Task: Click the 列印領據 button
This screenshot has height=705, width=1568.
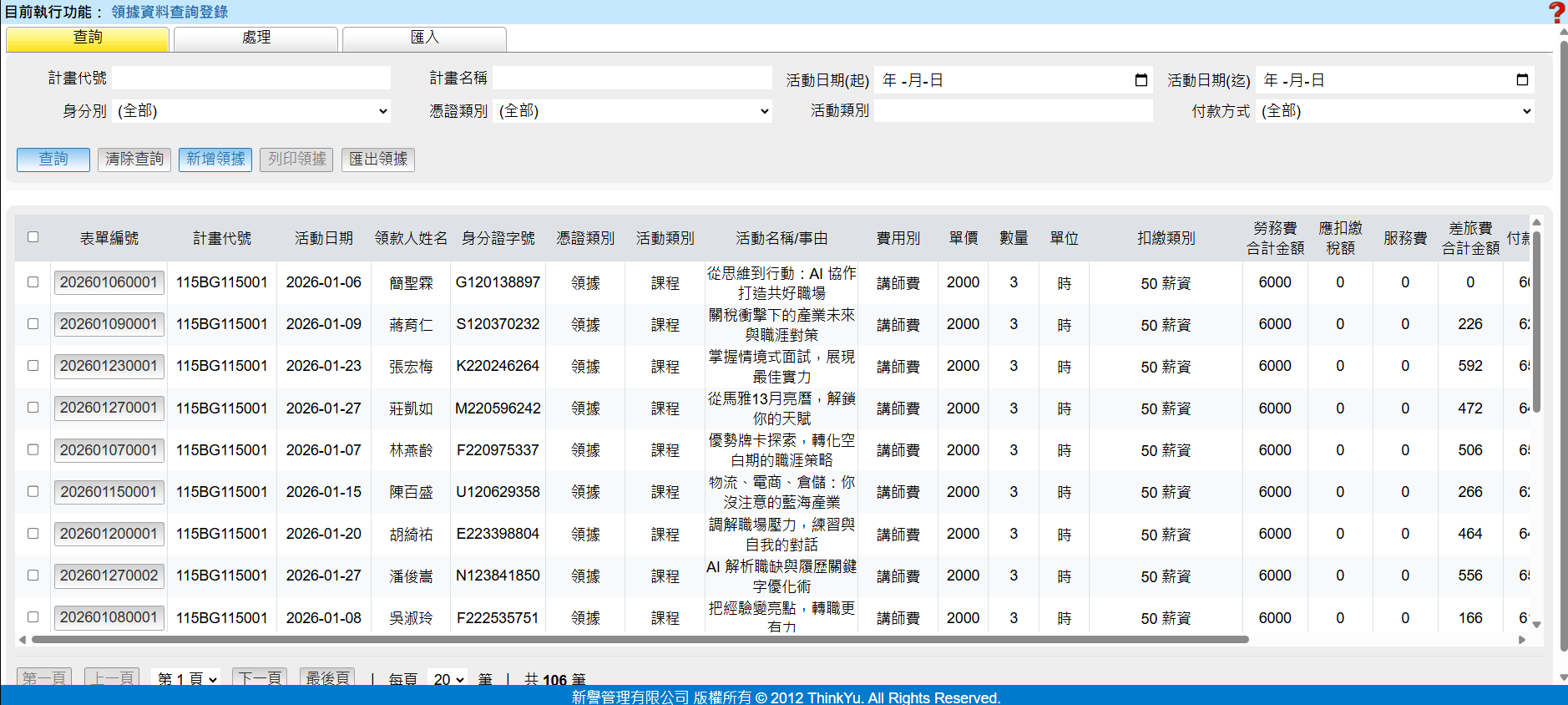Action: coord(296,160)
